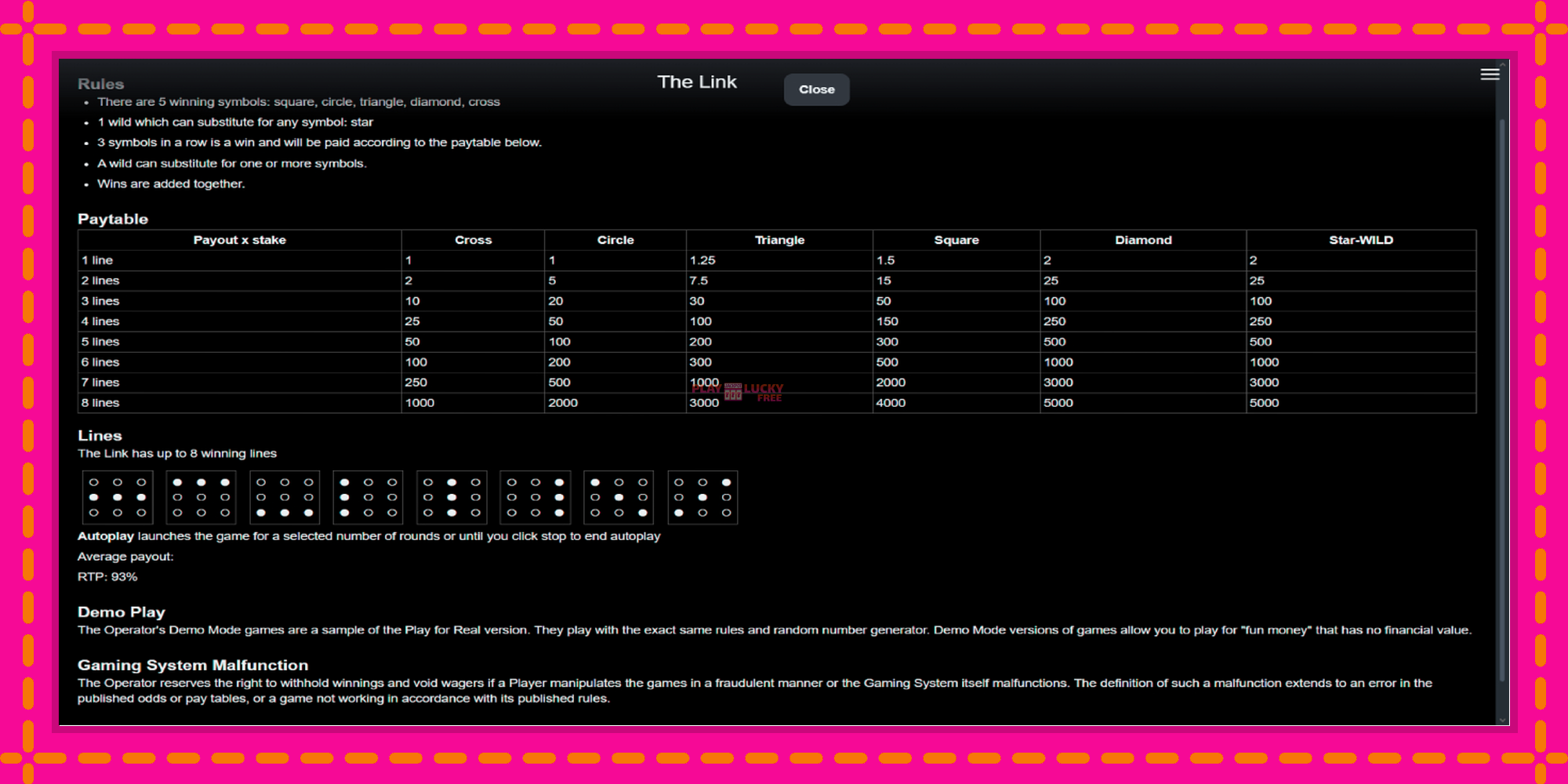
Task: Click Star-WILD value 5000 in the 8 lines row
Action: [1264, 403]
